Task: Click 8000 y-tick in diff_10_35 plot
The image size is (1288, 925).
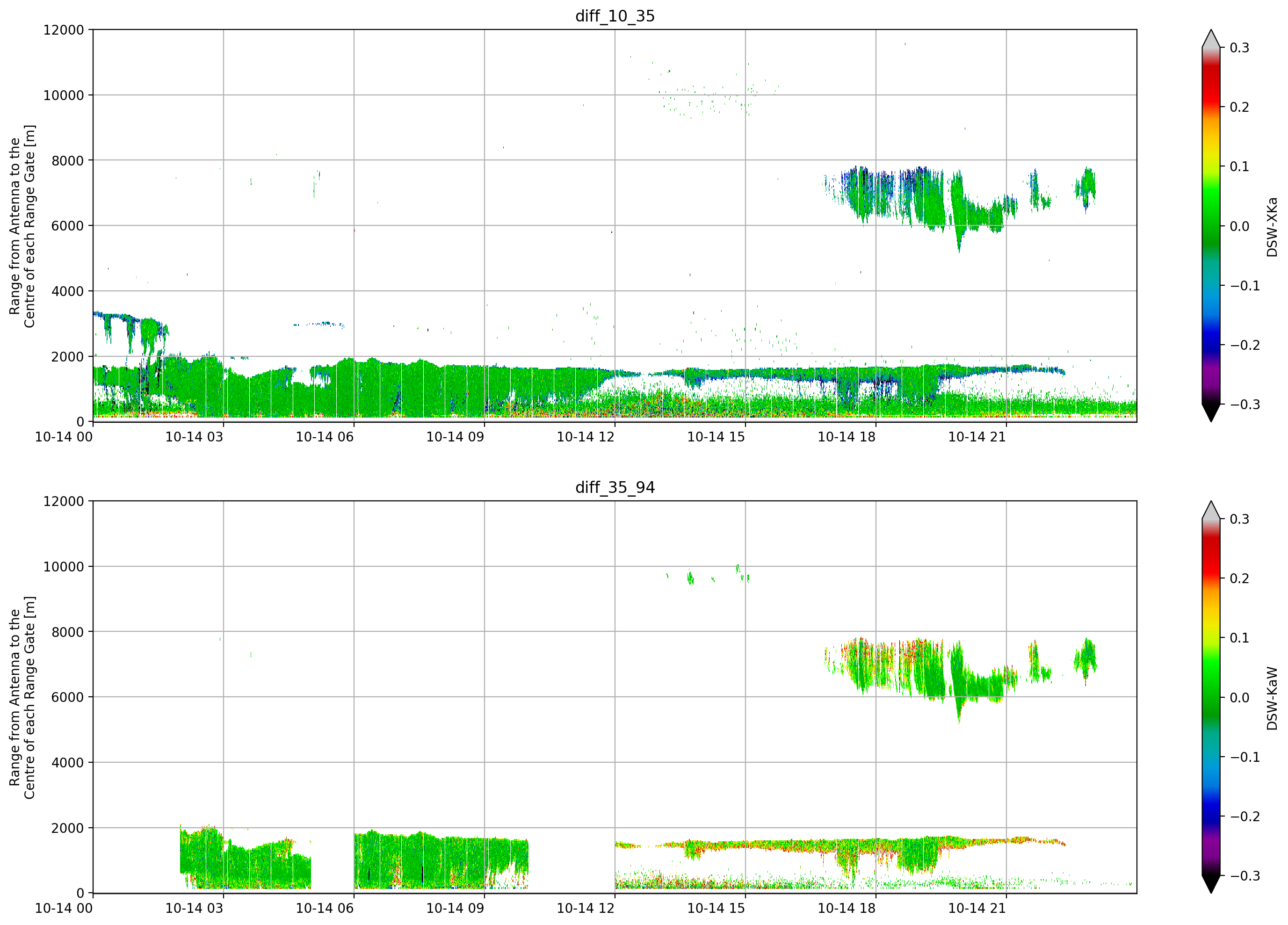Action: click(67, 161)
